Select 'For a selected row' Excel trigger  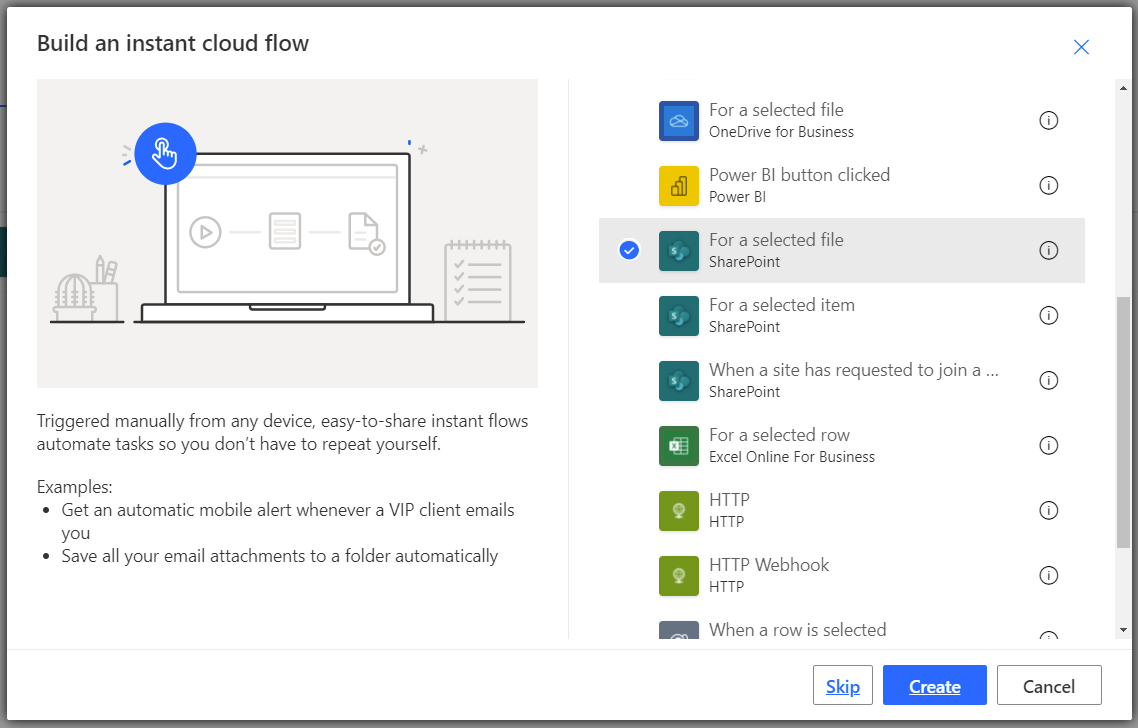[779, 435]
